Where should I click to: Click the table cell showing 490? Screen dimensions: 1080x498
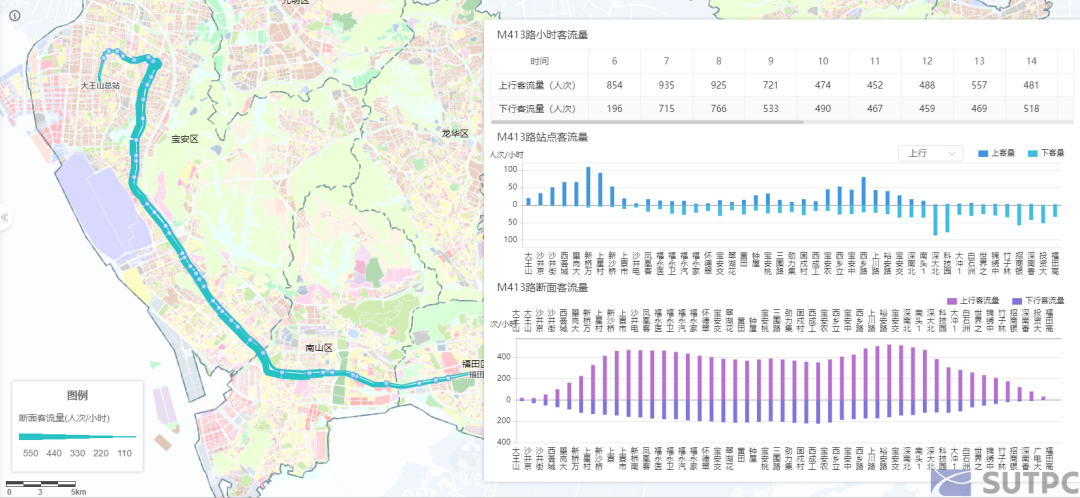tap(823, 108)
